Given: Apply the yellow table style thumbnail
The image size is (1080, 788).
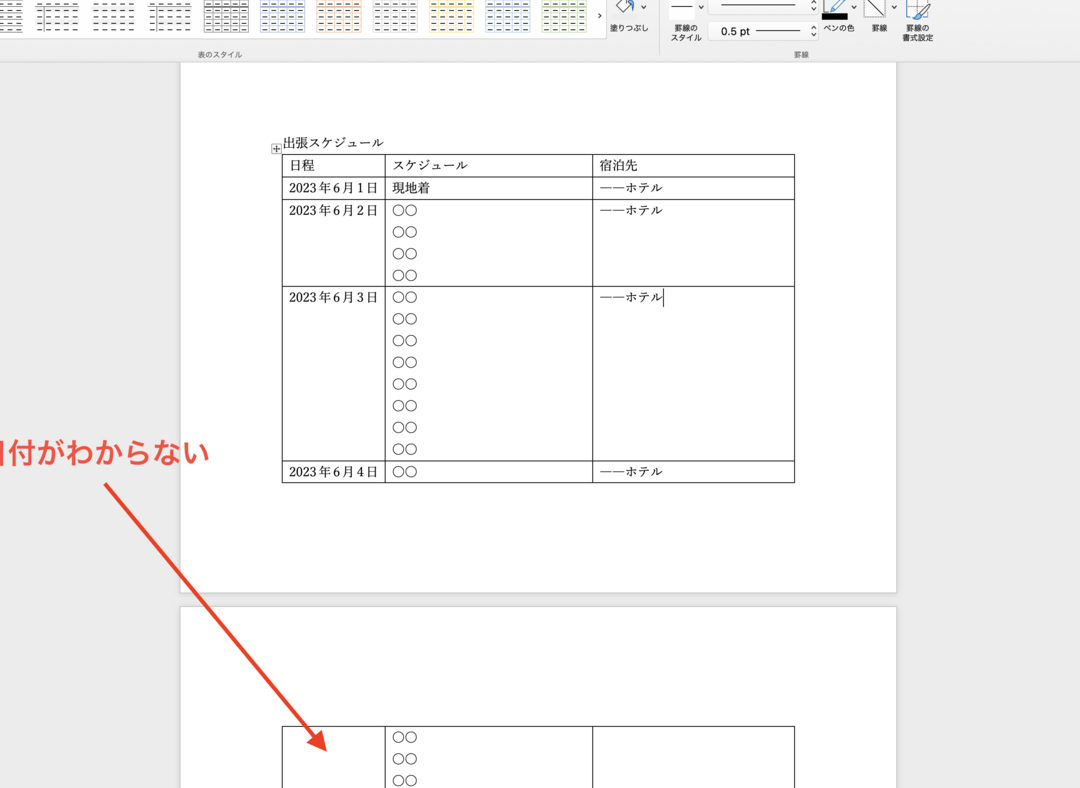Looking at the screenshot, I should (451, 16).
